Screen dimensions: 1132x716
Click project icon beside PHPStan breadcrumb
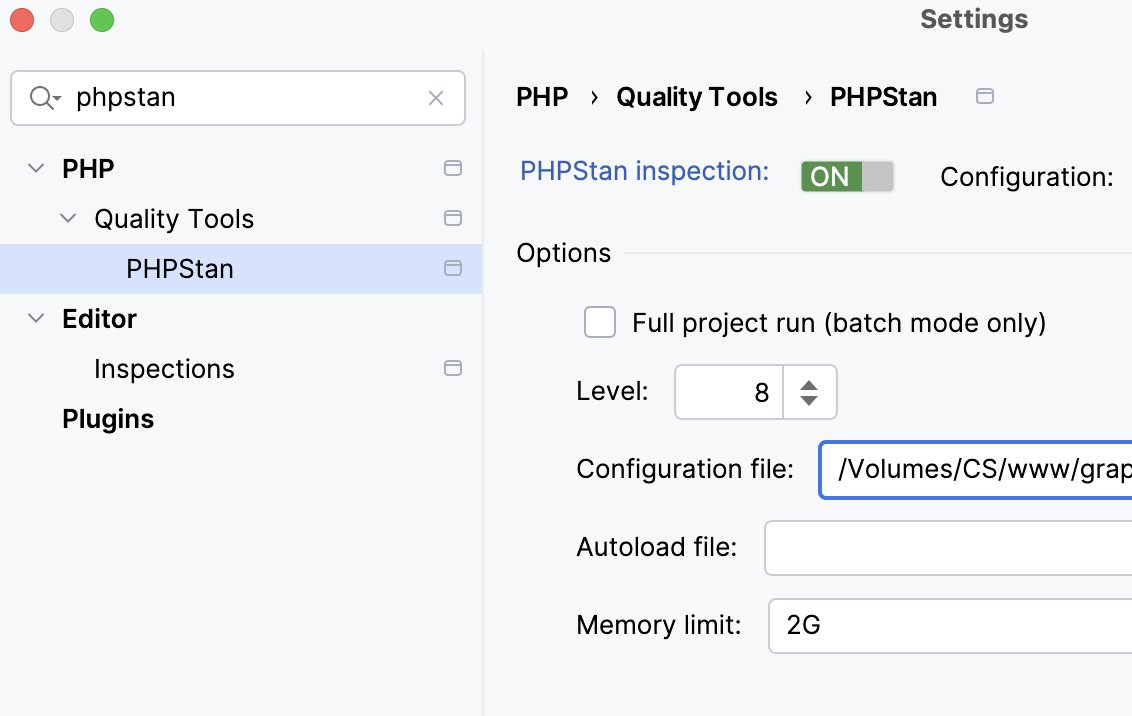pos(985,96)
